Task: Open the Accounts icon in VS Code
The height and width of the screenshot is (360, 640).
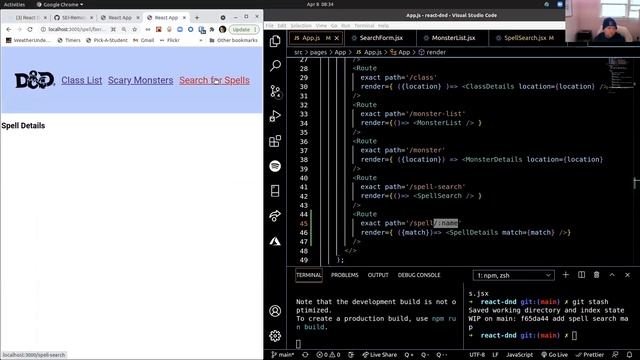Action: 275,311
